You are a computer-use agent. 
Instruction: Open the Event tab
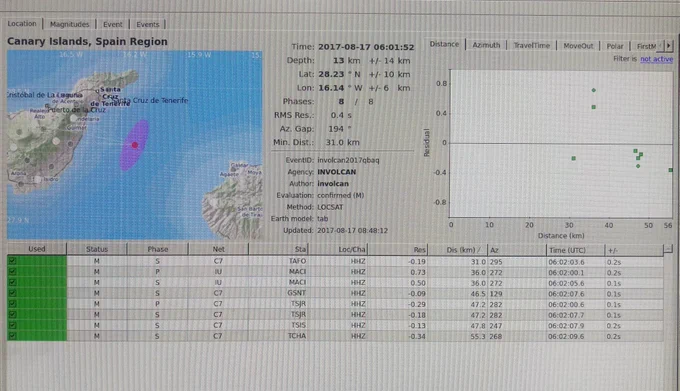[x=113, y=24]
